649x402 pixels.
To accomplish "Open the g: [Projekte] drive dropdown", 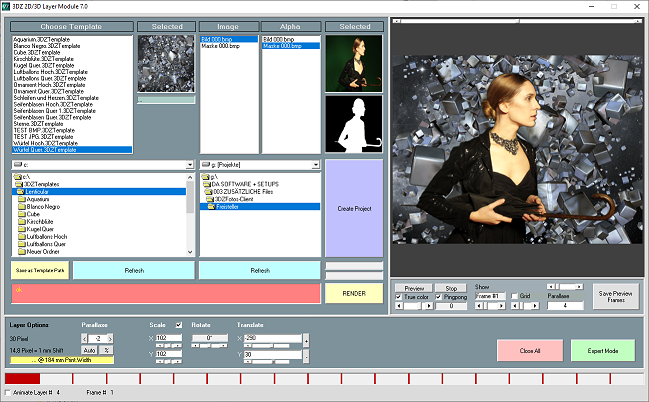I will (314, 163).
